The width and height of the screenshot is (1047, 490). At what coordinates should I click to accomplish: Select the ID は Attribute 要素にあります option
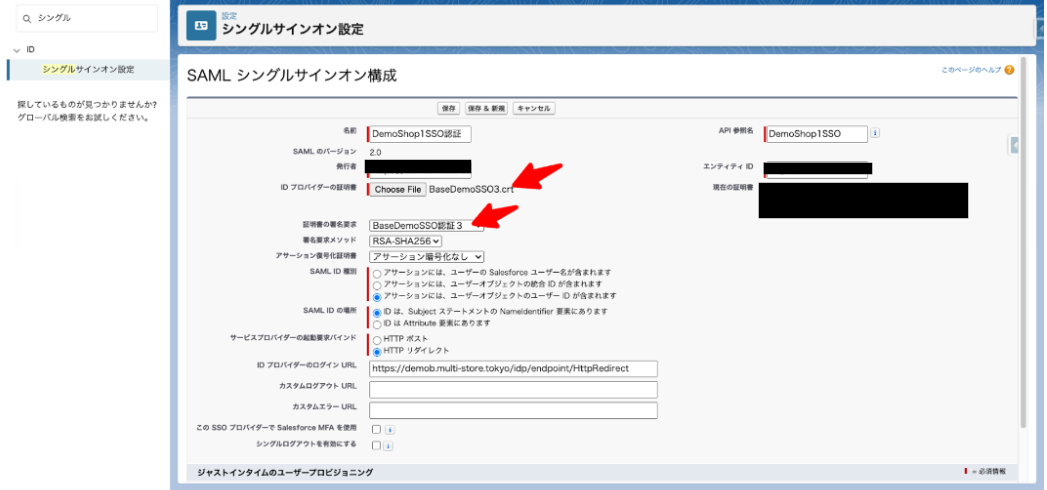click(376, 324)
